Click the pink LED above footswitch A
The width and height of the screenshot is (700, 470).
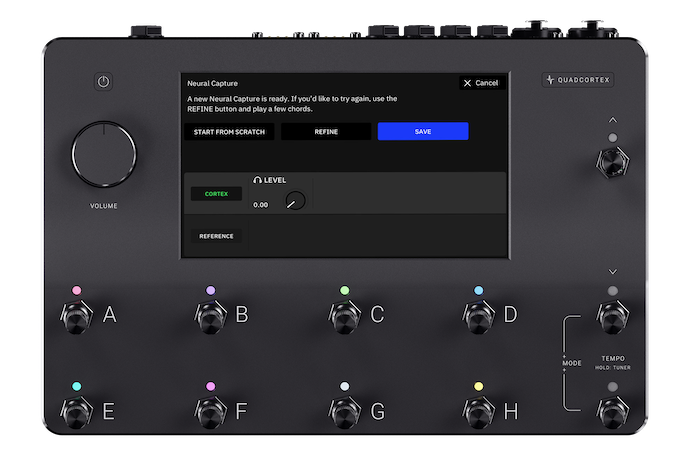click(77, 291)
